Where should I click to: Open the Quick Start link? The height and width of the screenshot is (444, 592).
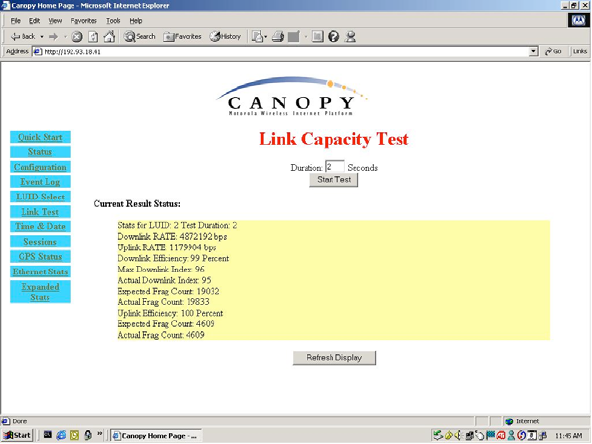[40, 137]
